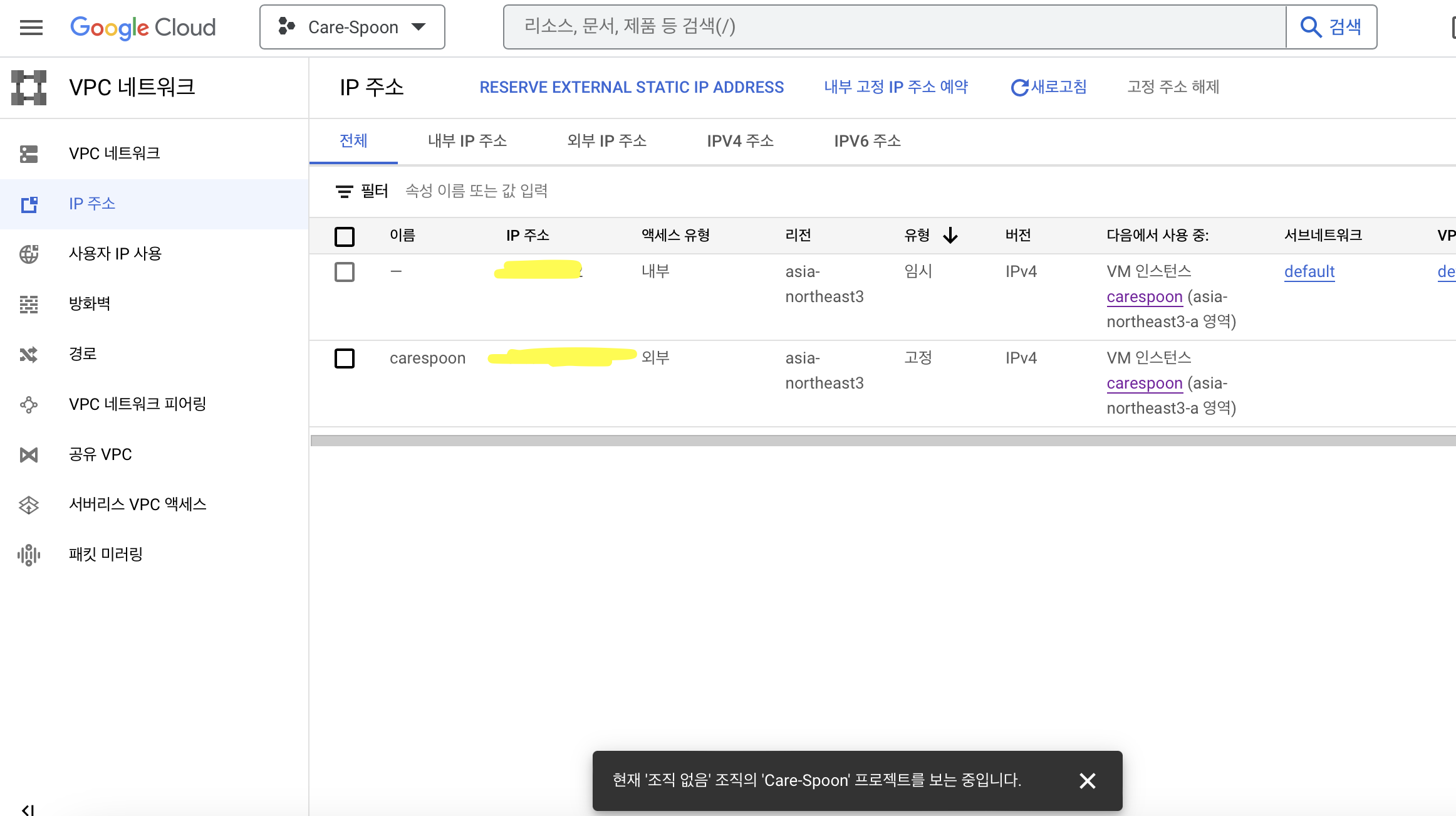Click the routes shuffle icon
This screenshot has height=816, width=1456.
(x=29, y=354)
